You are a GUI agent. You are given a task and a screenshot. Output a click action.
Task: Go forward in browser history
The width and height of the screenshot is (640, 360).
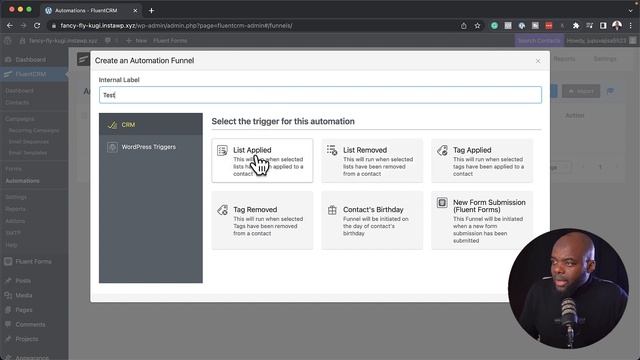click(x=23, y=25)
